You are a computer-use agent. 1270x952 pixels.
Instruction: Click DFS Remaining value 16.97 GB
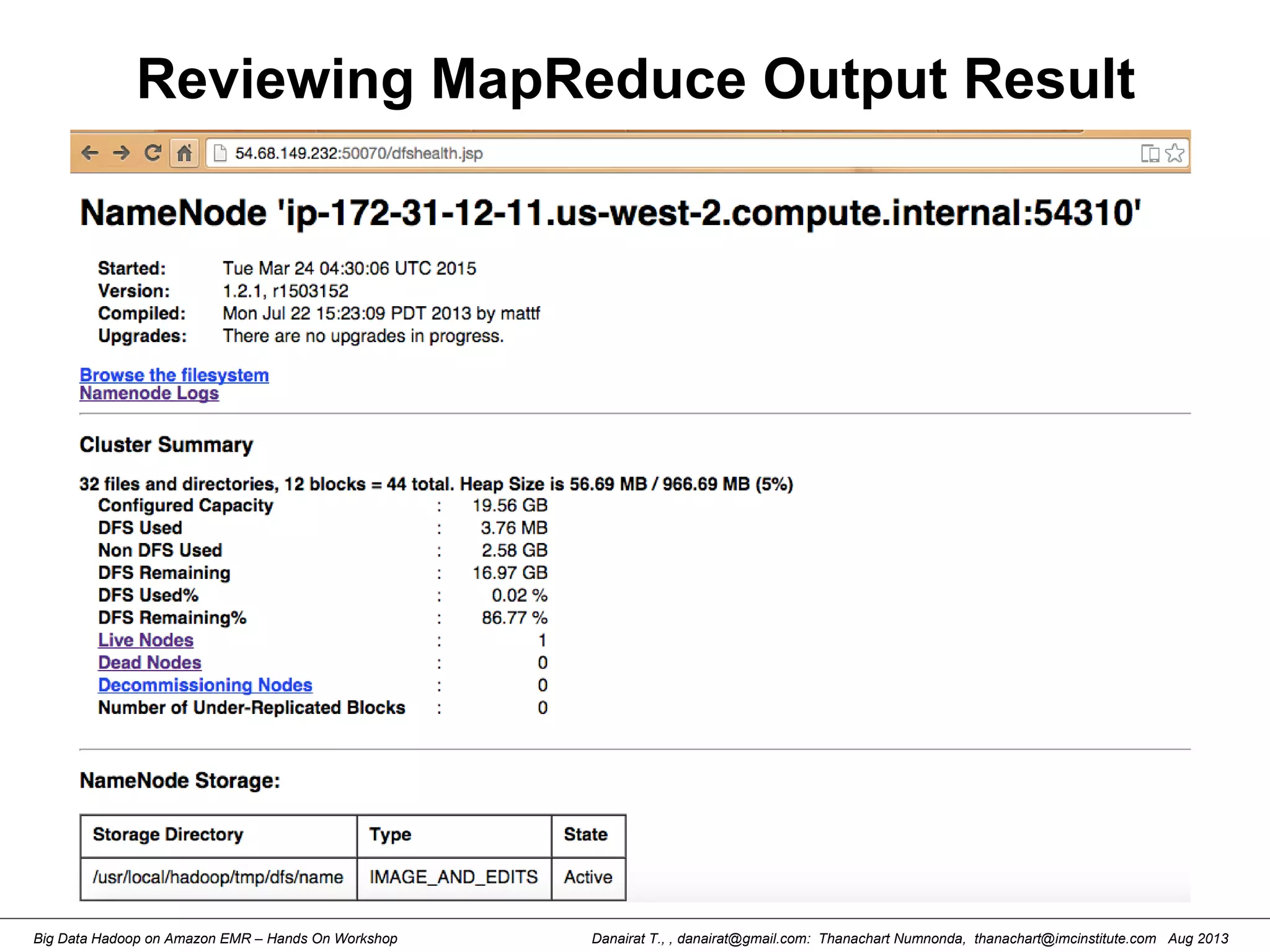coord(510,573)
